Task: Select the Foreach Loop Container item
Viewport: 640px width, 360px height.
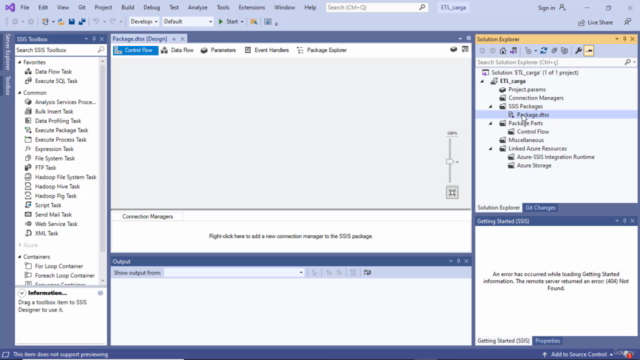Action: pos(64,276)
